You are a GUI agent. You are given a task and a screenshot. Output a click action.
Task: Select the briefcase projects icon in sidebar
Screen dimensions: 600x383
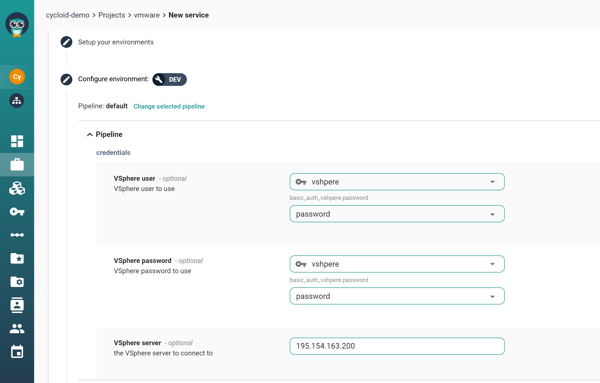click(17, 165)
